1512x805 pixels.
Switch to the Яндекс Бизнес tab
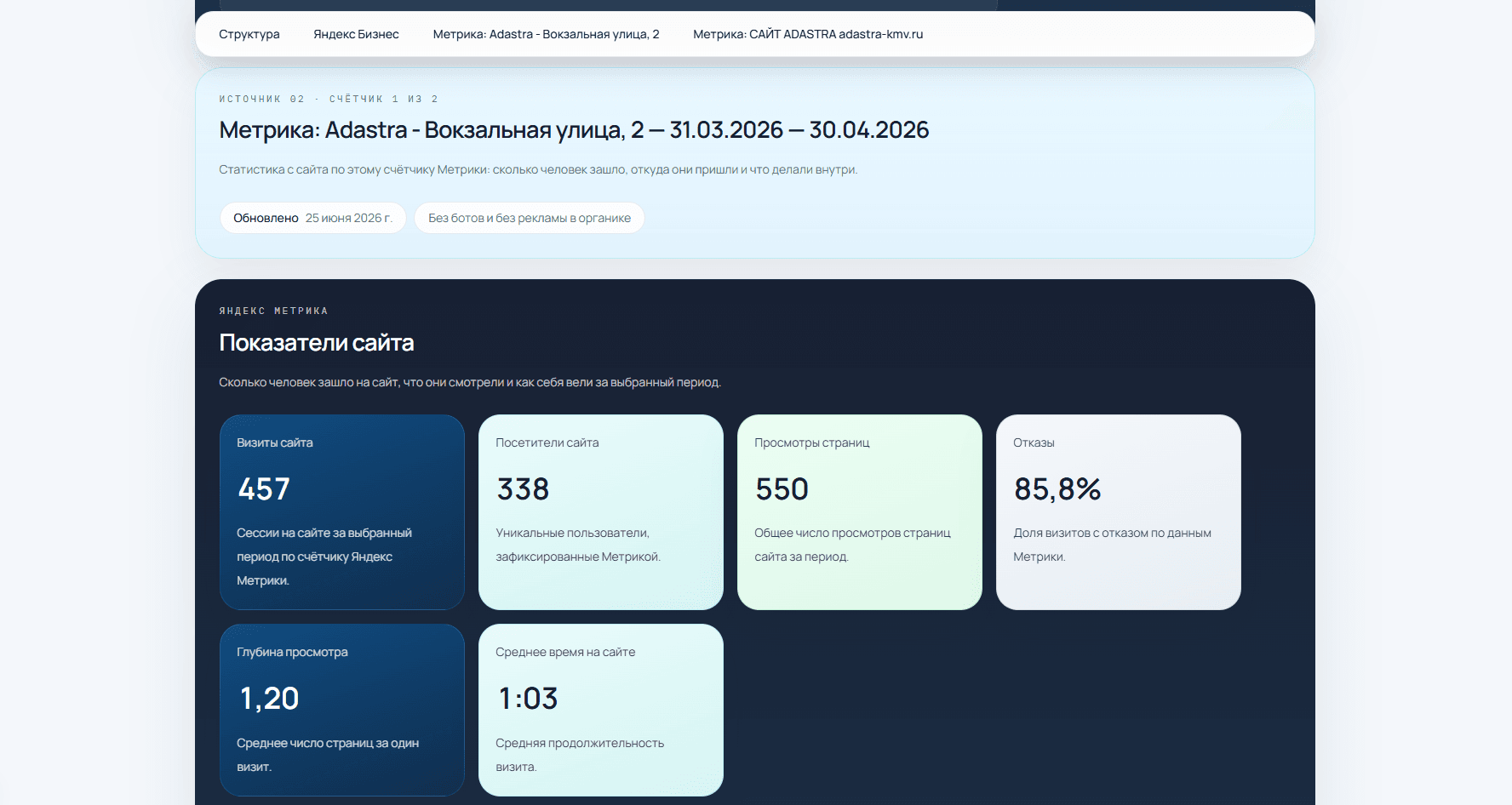356,34
